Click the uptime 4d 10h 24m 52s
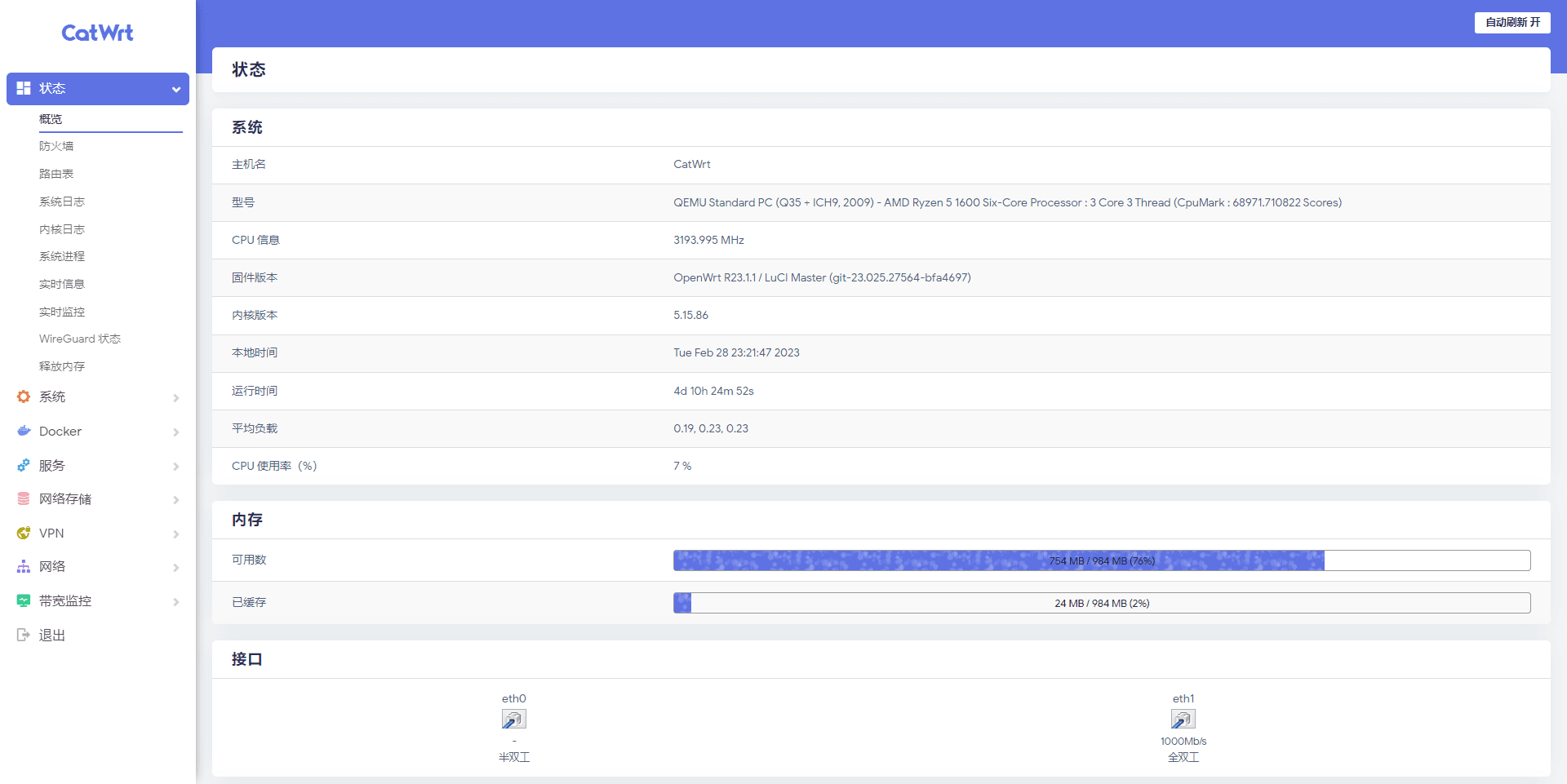The image size is (1567, 784). pos(713,391)
